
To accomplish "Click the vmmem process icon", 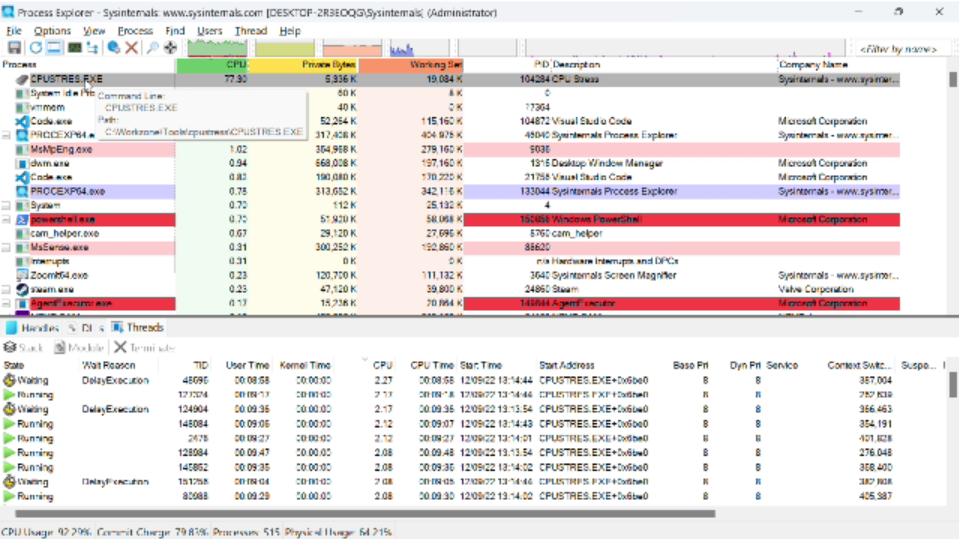I will pyautogui.click(x=22, y=108).
